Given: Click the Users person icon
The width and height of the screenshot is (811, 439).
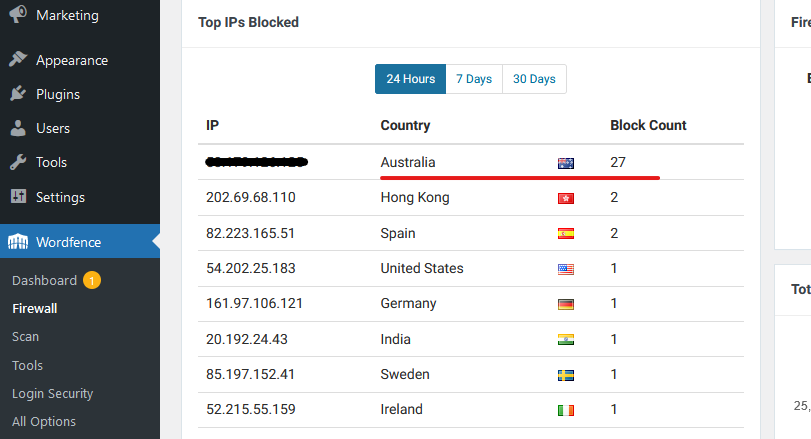Looking at the screenshot, I should pos(18,128).
